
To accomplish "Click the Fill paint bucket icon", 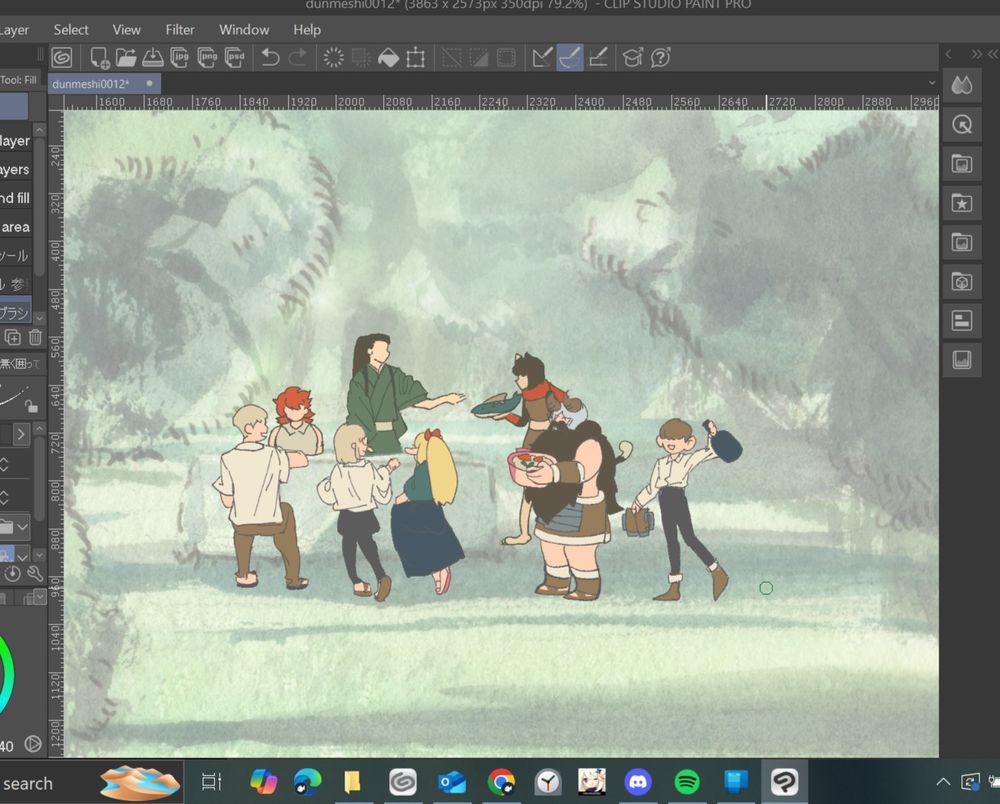I will (x=388, y=58).
